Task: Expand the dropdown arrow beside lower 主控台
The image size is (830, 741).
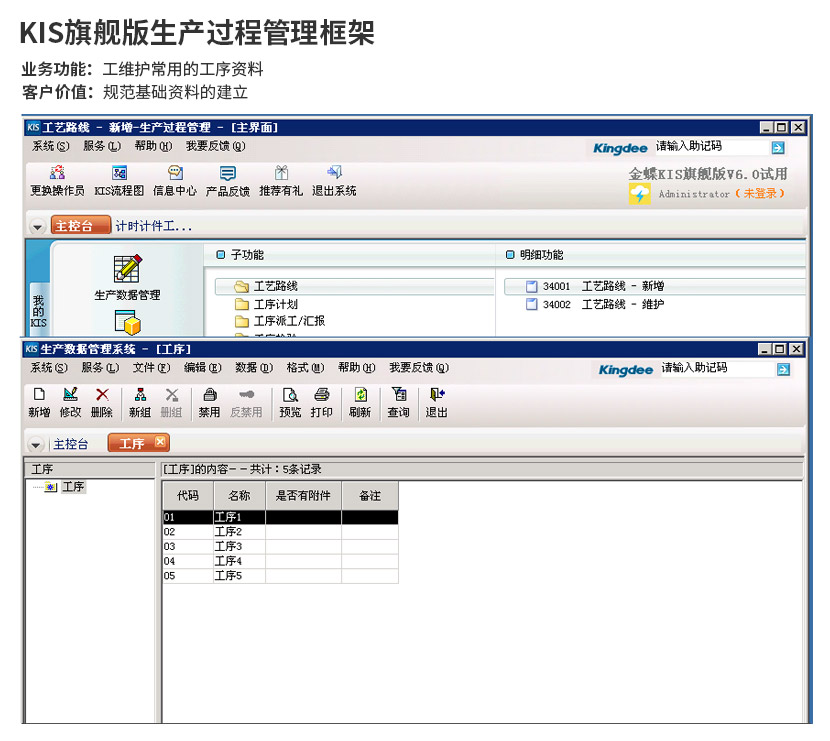Action: tap(37, 444)
